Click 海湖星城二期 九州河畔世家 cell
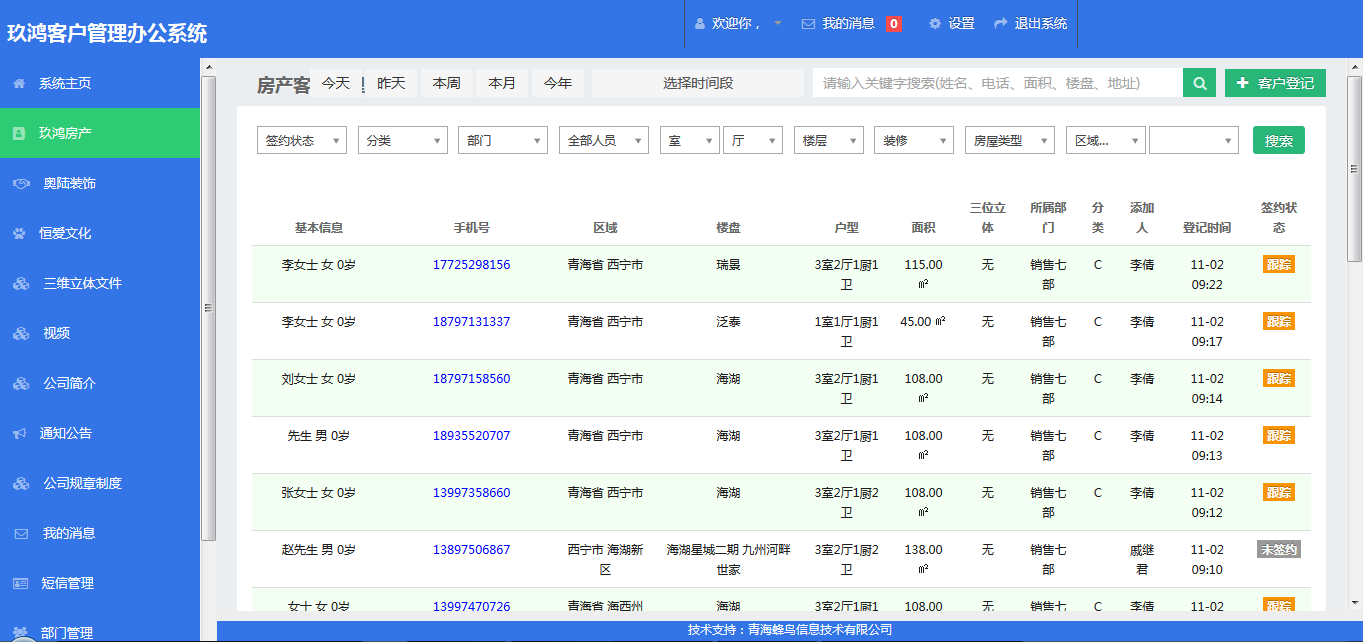The width and height of the screenshot is (1363, 642). pyautogui.click(x=729, y=560)
